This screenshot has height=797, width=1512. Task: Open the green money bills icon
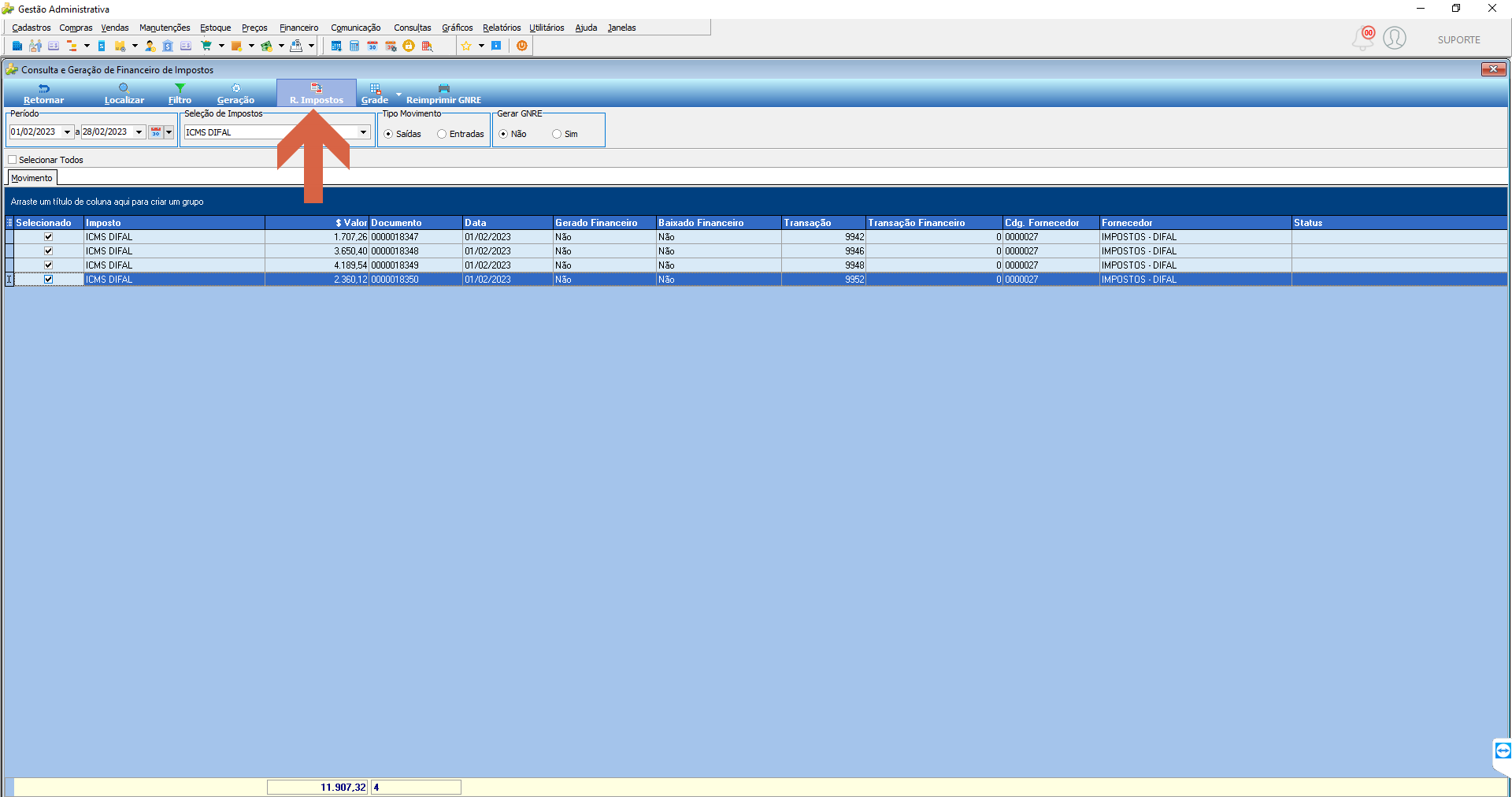point(267,46)
